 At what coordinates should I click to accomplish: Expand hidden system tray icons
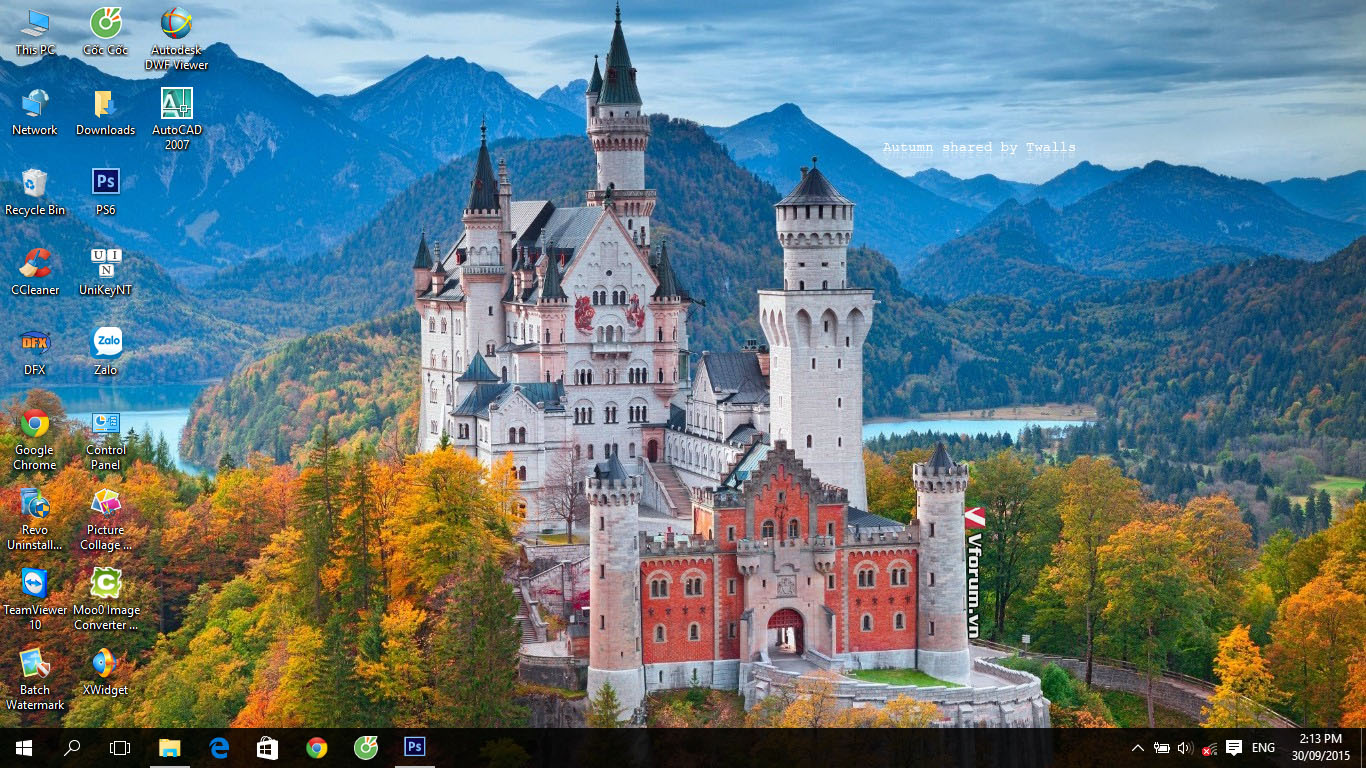point(1137,748)
